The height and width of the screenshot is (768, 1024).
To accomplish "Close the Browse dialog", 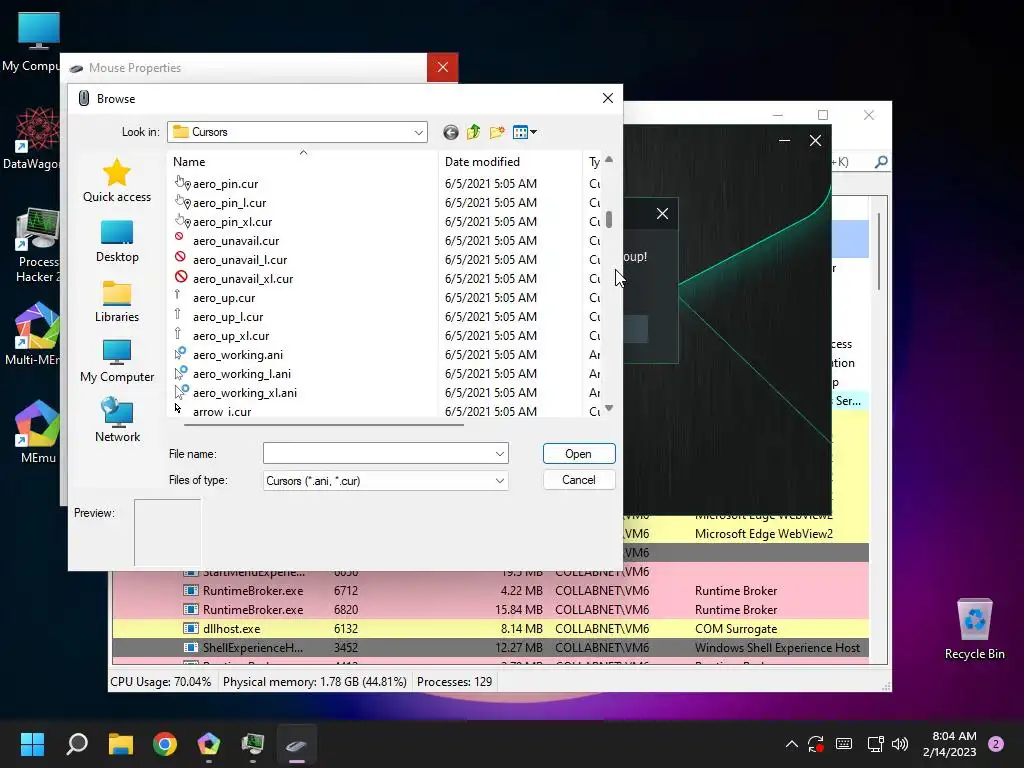I will (607, 99).
